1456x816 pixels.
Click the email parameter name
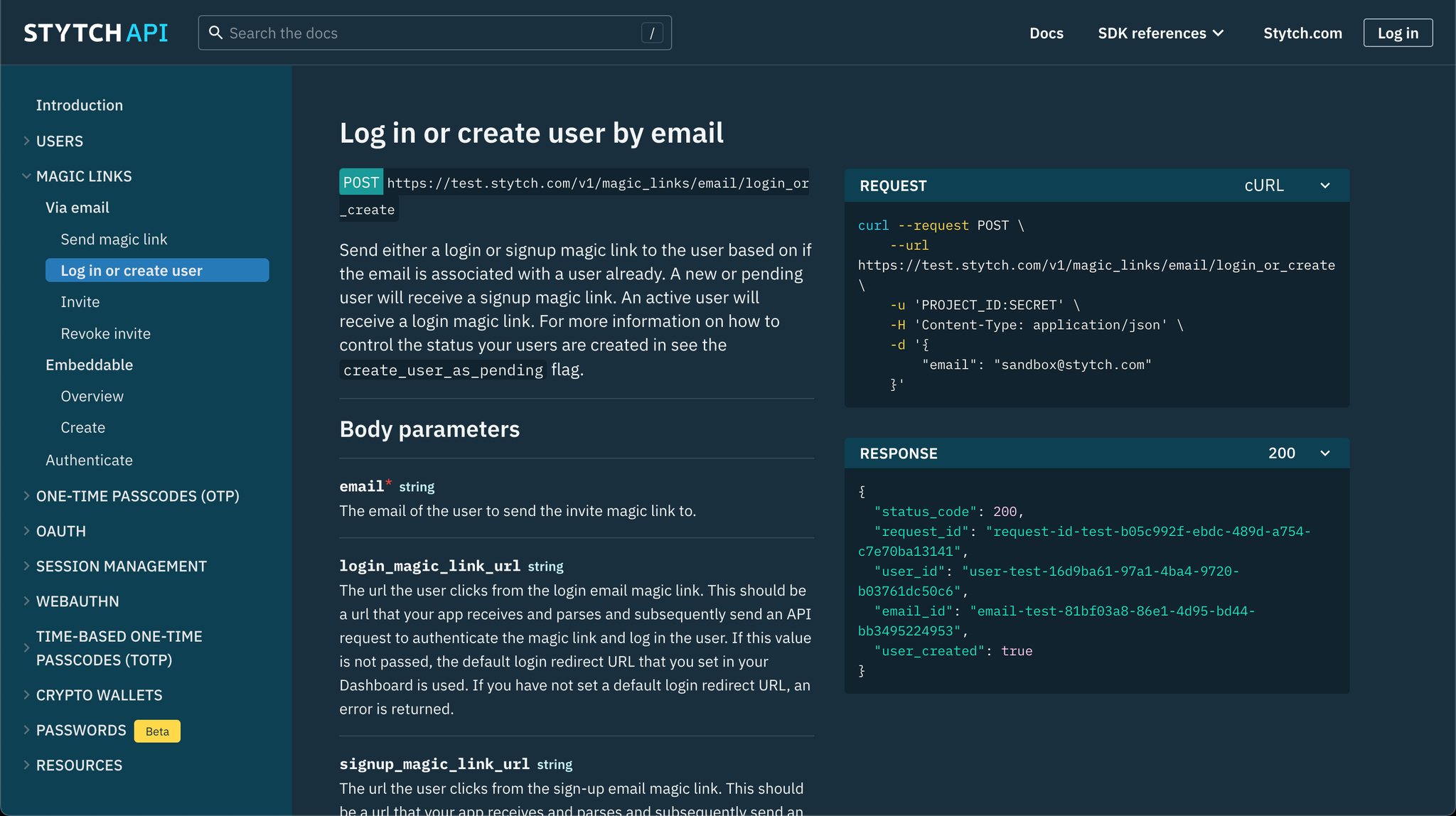click(x=362, y=486)
